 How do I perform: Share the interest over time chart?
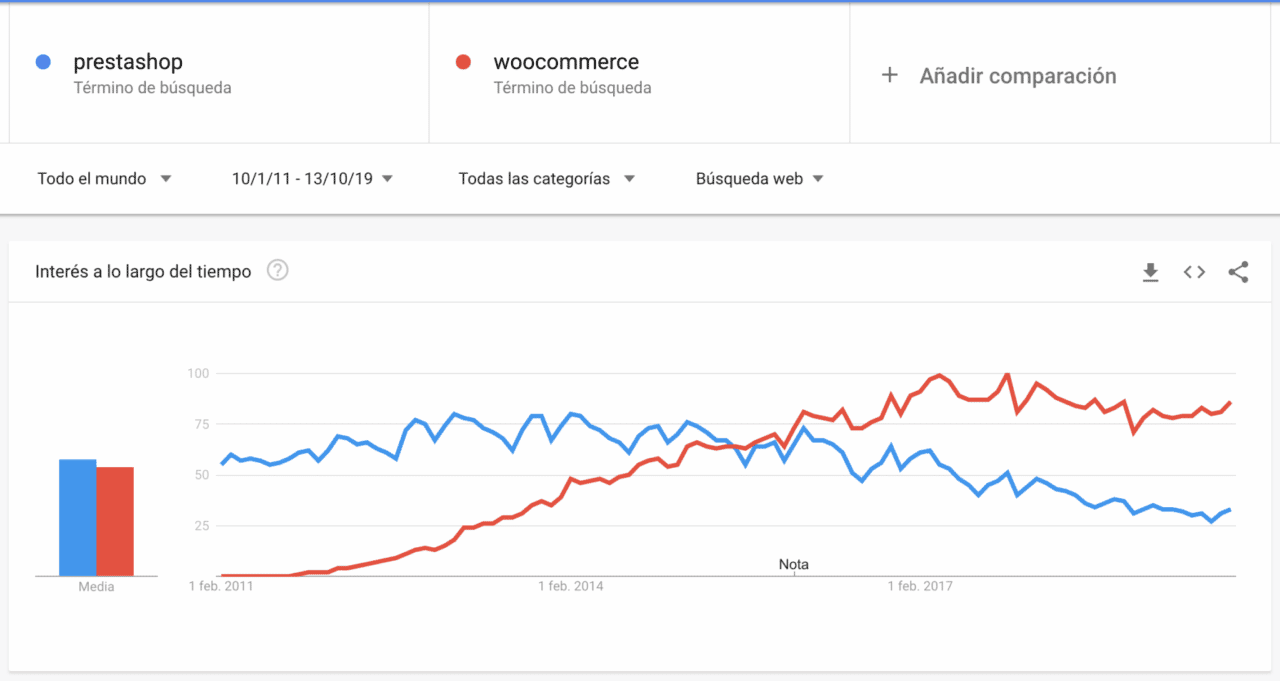(x=1238, y=272)
